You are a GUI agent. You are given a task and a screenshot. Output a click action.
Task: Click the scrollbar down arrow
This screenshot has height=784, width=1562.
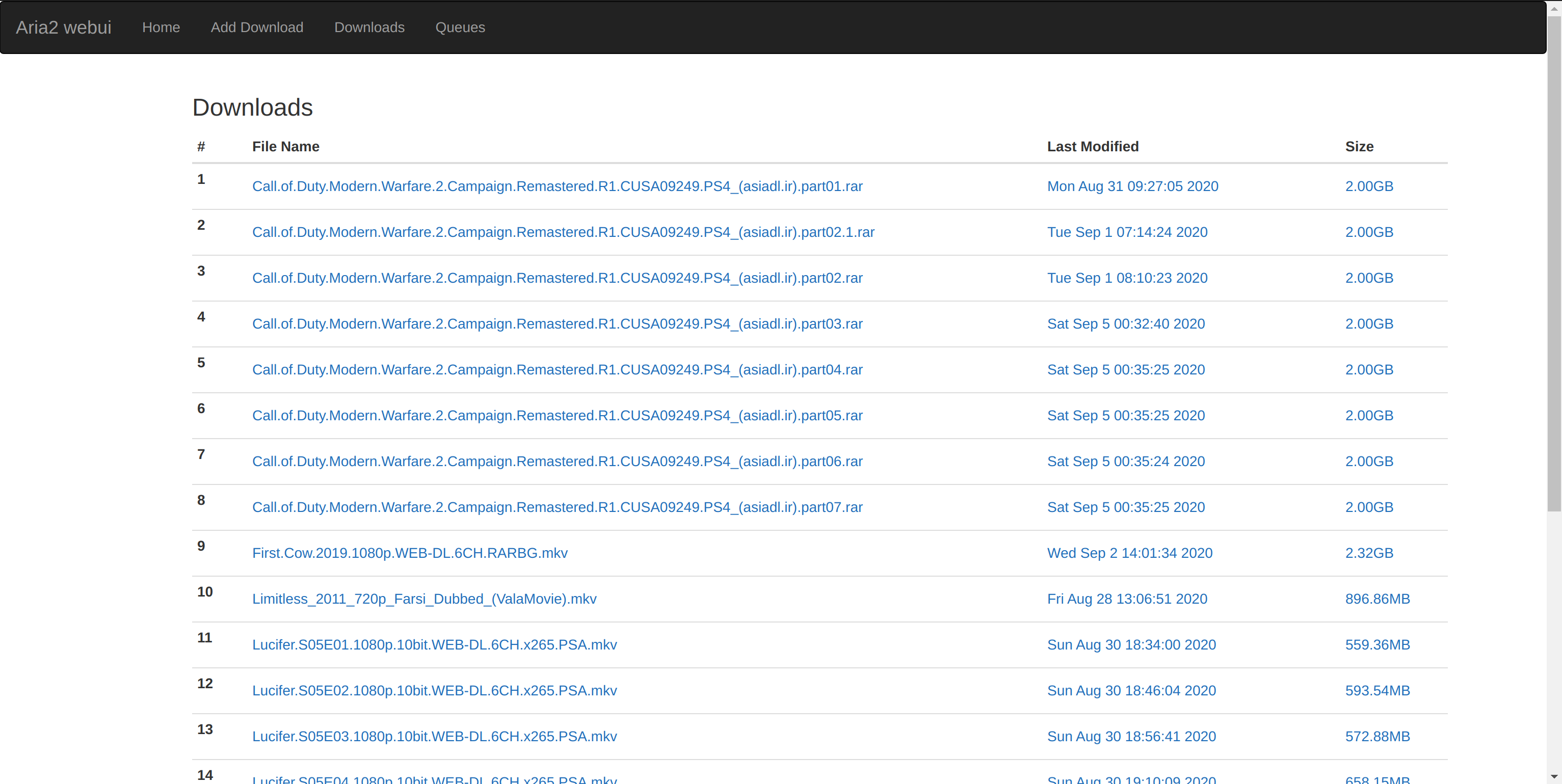point(1553,777)
